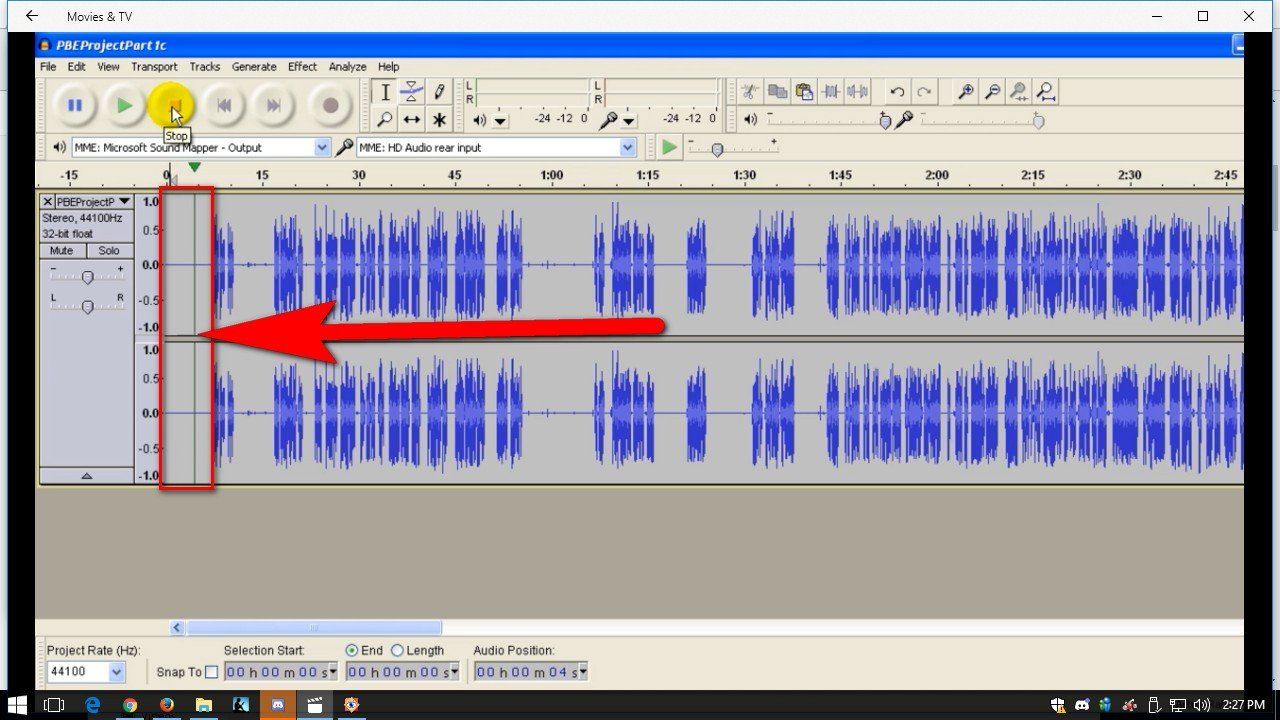
Task: Open the Project Rate dropdown
Action: pyautogui.click(x=117, y=672)
